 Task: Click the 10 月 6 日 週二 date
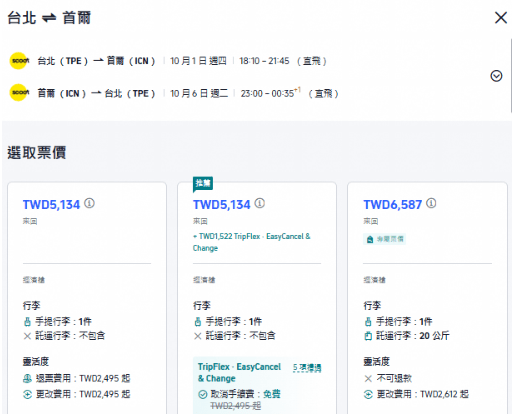tap(199, 93)
